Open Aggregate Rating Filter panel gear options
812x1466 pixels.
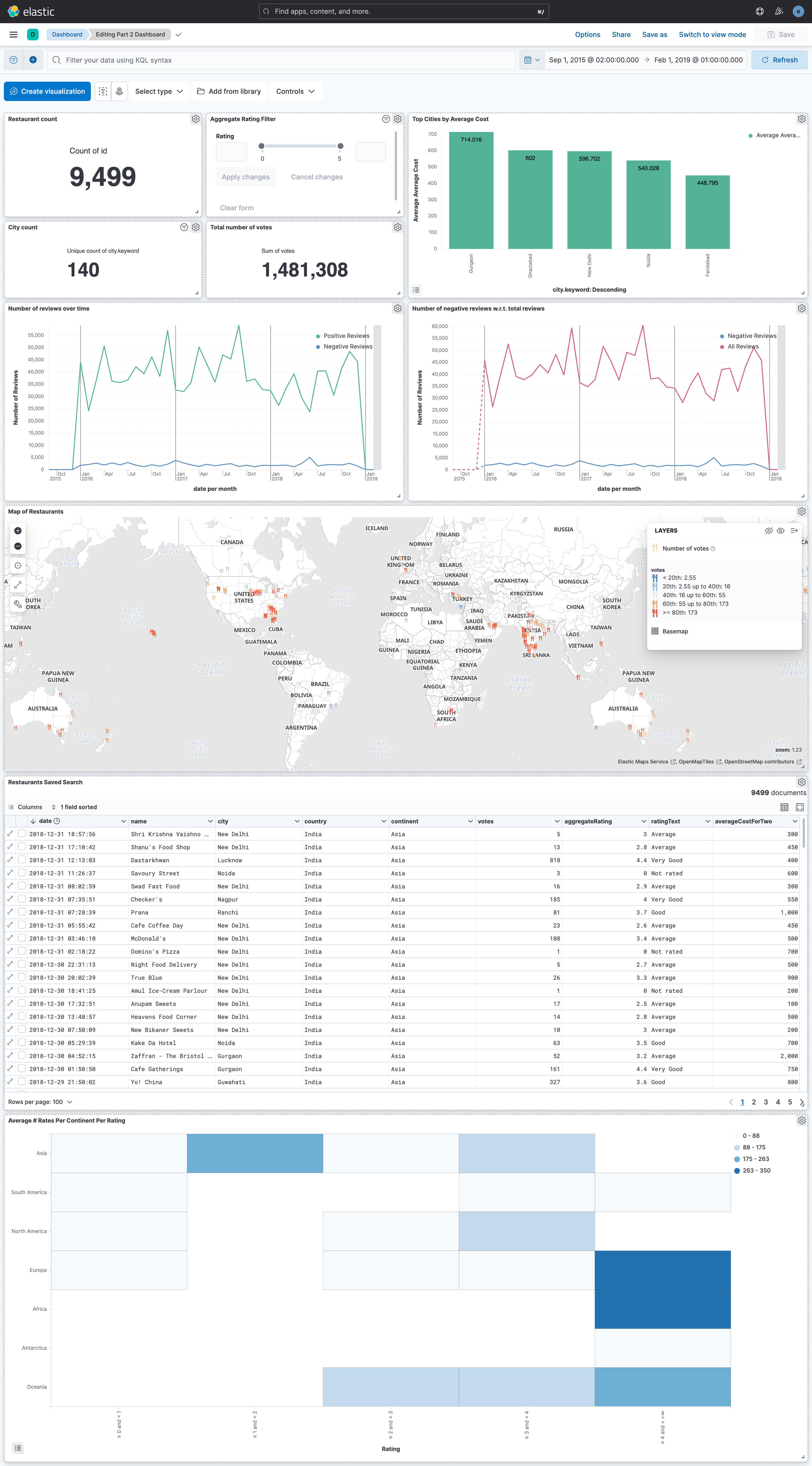398,119
